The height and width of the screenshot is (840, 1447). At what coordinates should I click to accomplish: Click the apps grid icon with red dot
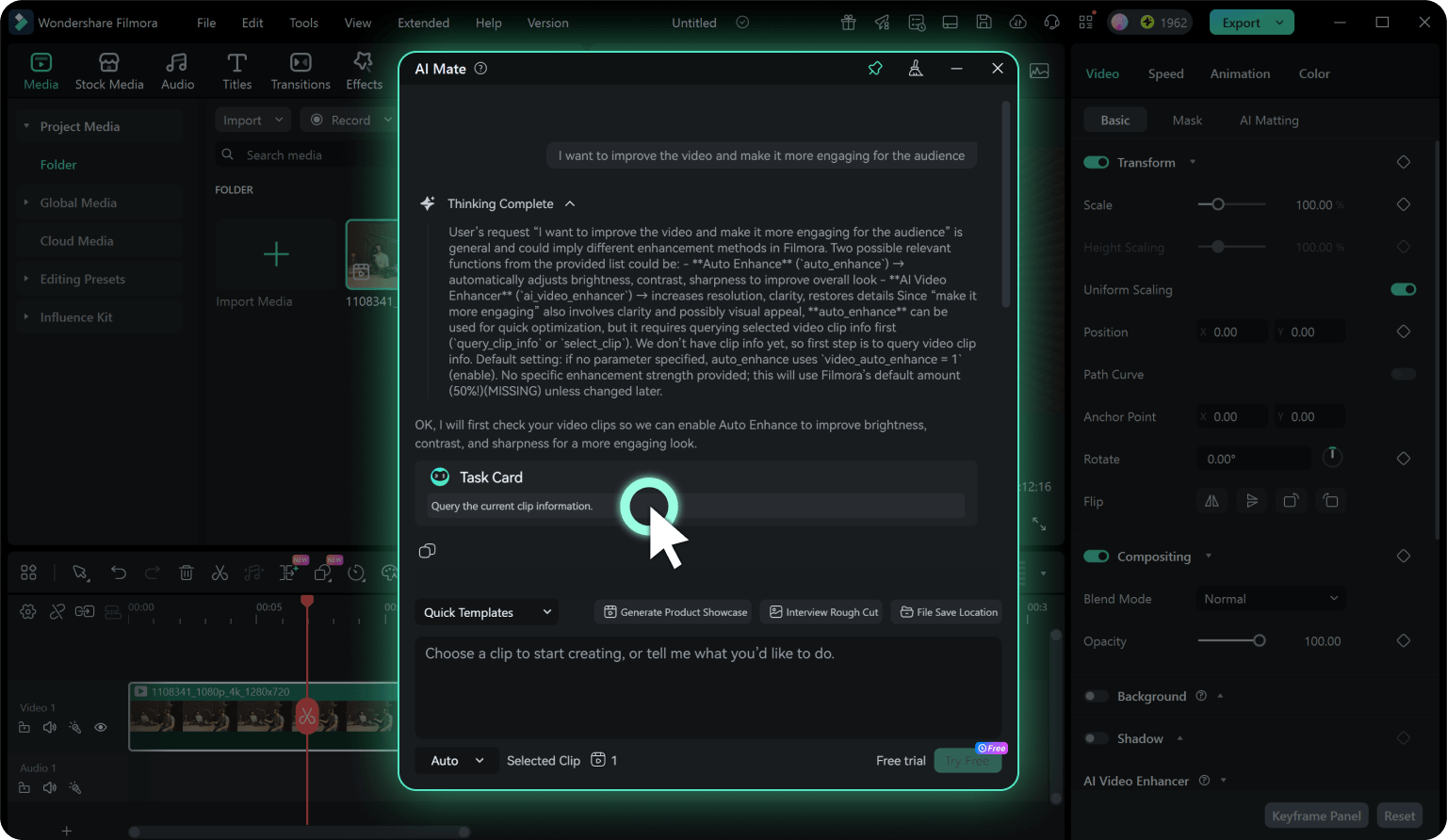1086,23
